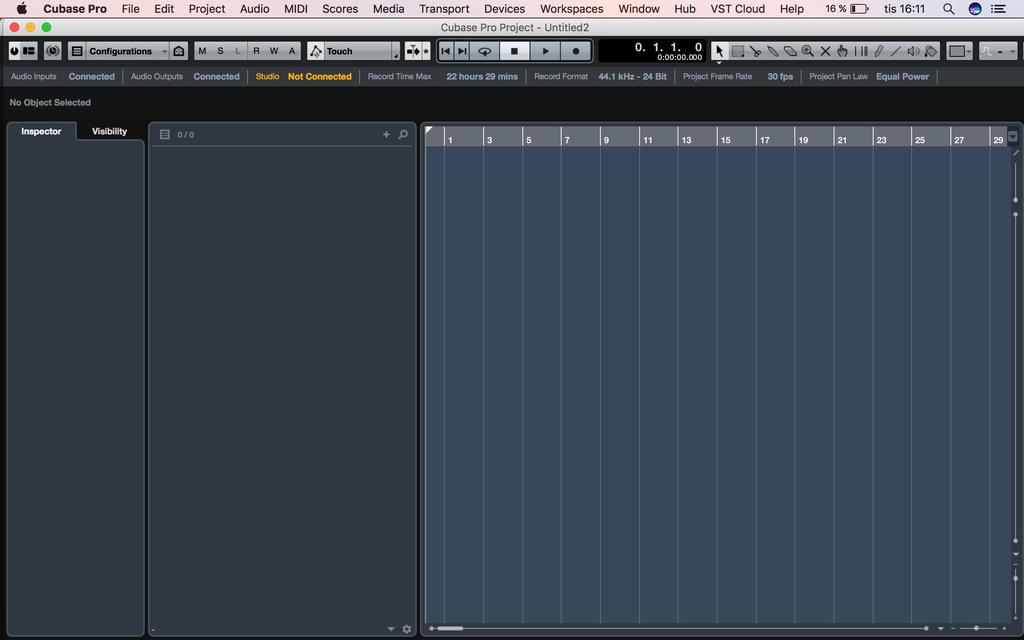This screenshot has height=640, width=1024.
Task: Open the Project menu
Action: point(206,8)
